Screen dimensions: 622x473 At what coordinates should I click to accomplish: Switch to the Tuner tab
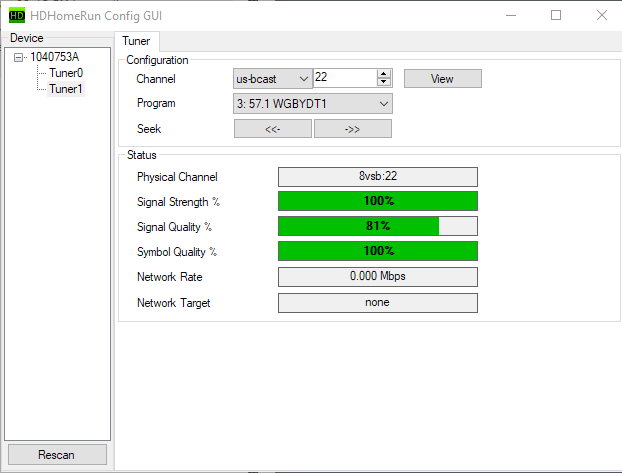tap(135, 40)
